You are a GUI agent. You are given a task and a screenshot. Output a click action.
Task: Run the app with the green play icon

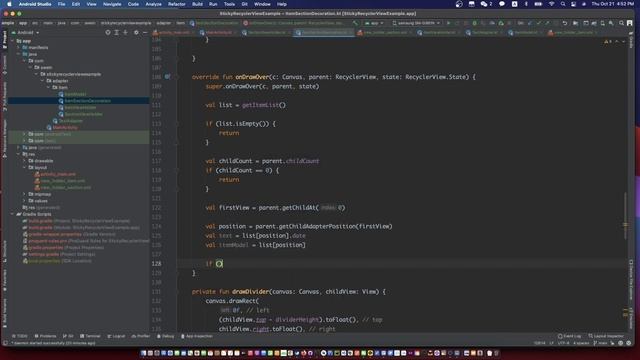[x=449, y=23]
